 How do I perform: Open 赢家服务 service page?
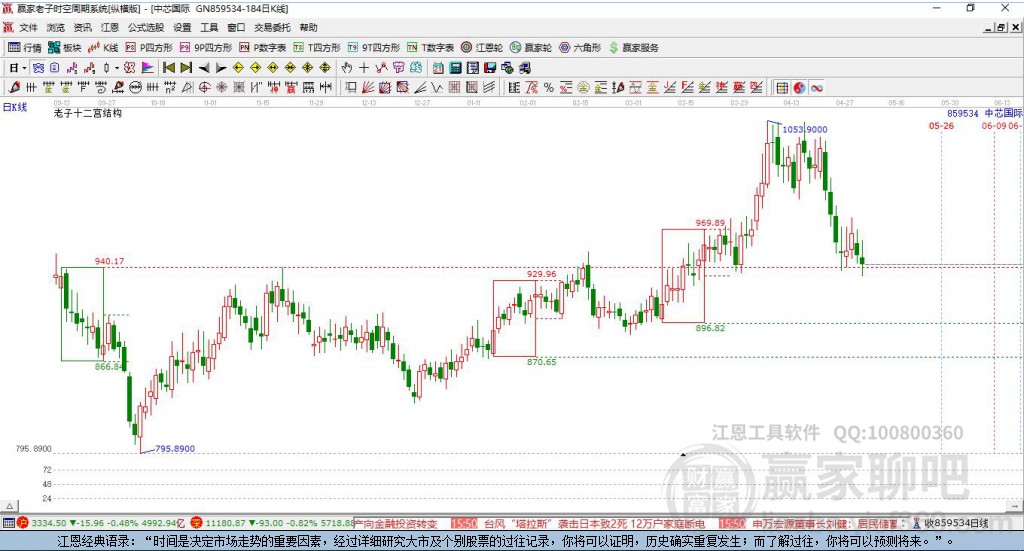pyautogui.click(x=633, y=48)
